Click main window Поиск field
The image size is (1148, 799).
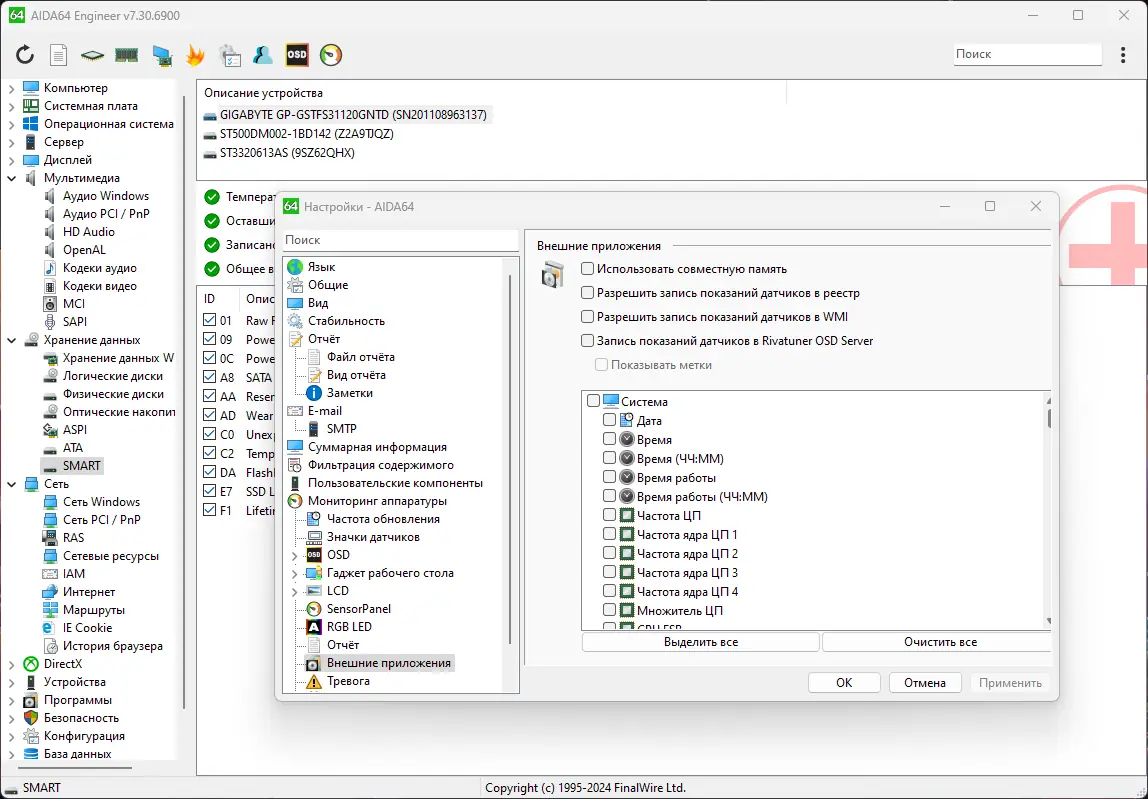coord(1027,54)
